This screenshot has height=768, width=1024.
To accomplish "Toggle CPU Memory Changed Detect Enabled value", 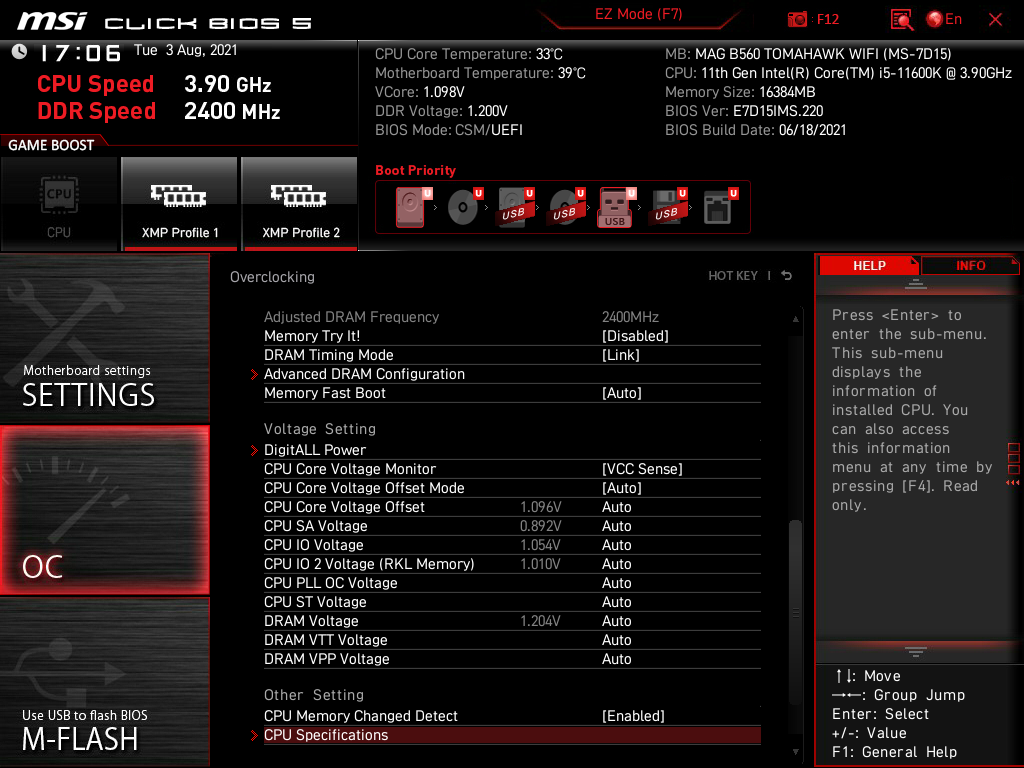I will 633,716.
